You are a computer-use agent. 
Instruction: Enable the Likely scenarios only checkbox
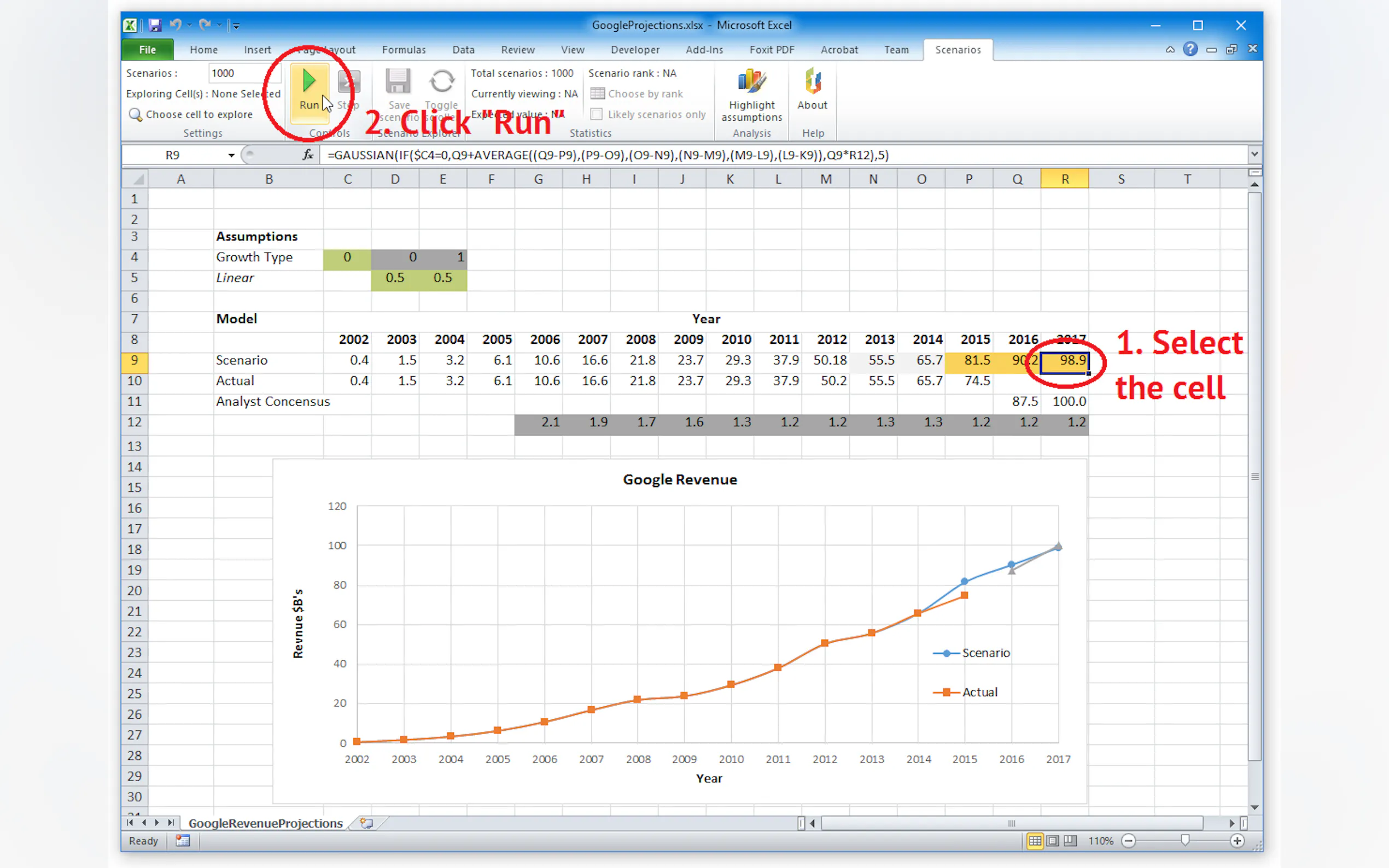point(596,115)
